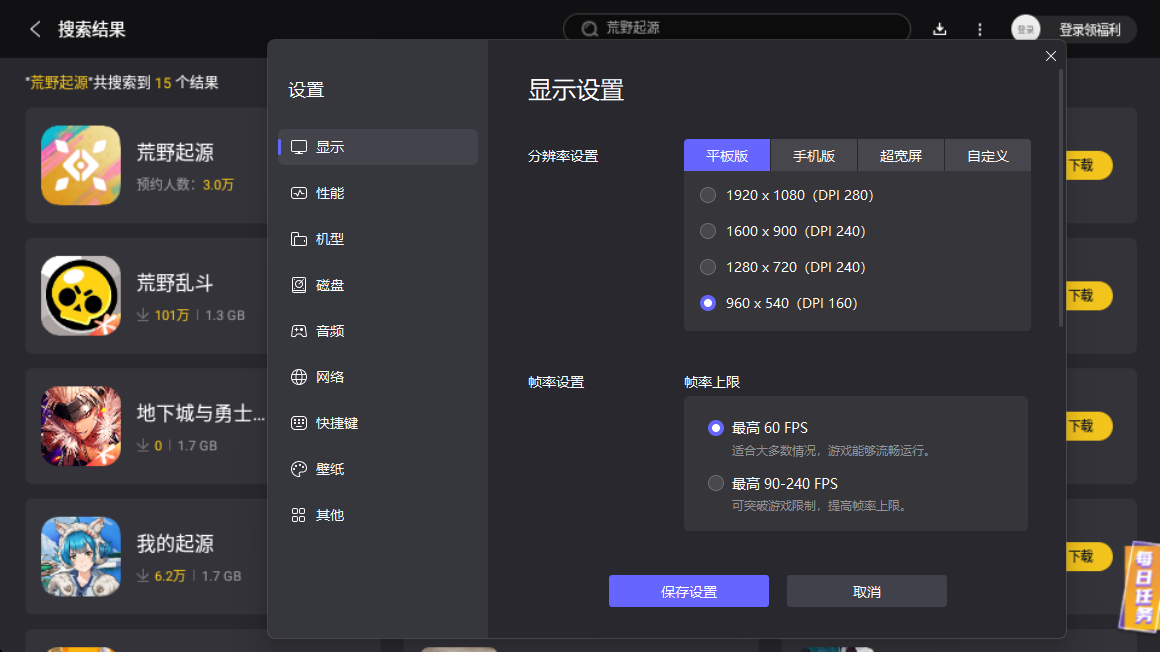1160x652 pixels.
Task: Click the 取消 button
Action: point(866,591)
